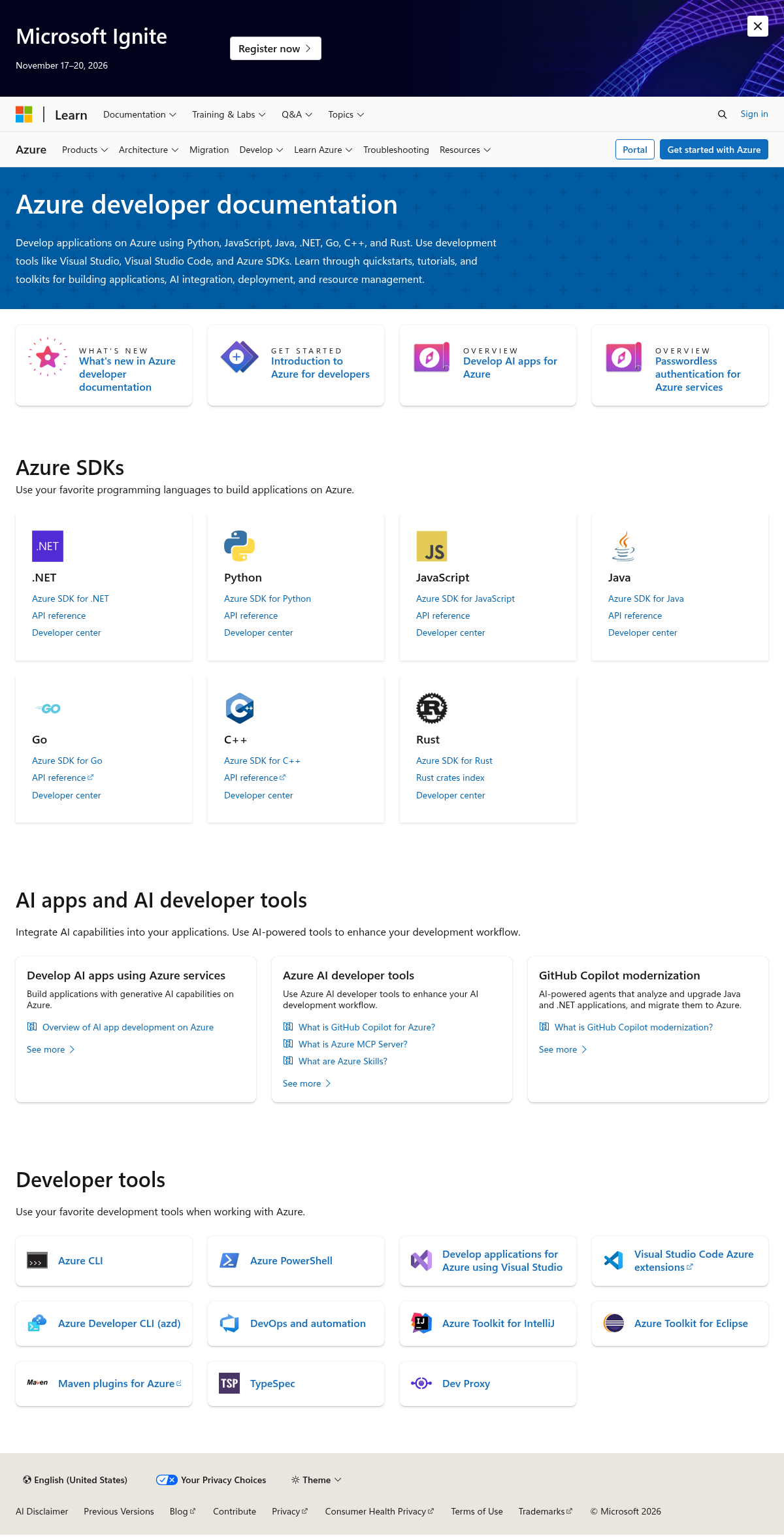Click the Portal button
The width and height of the screenshot is (784, 1540).
click(635, 150)
